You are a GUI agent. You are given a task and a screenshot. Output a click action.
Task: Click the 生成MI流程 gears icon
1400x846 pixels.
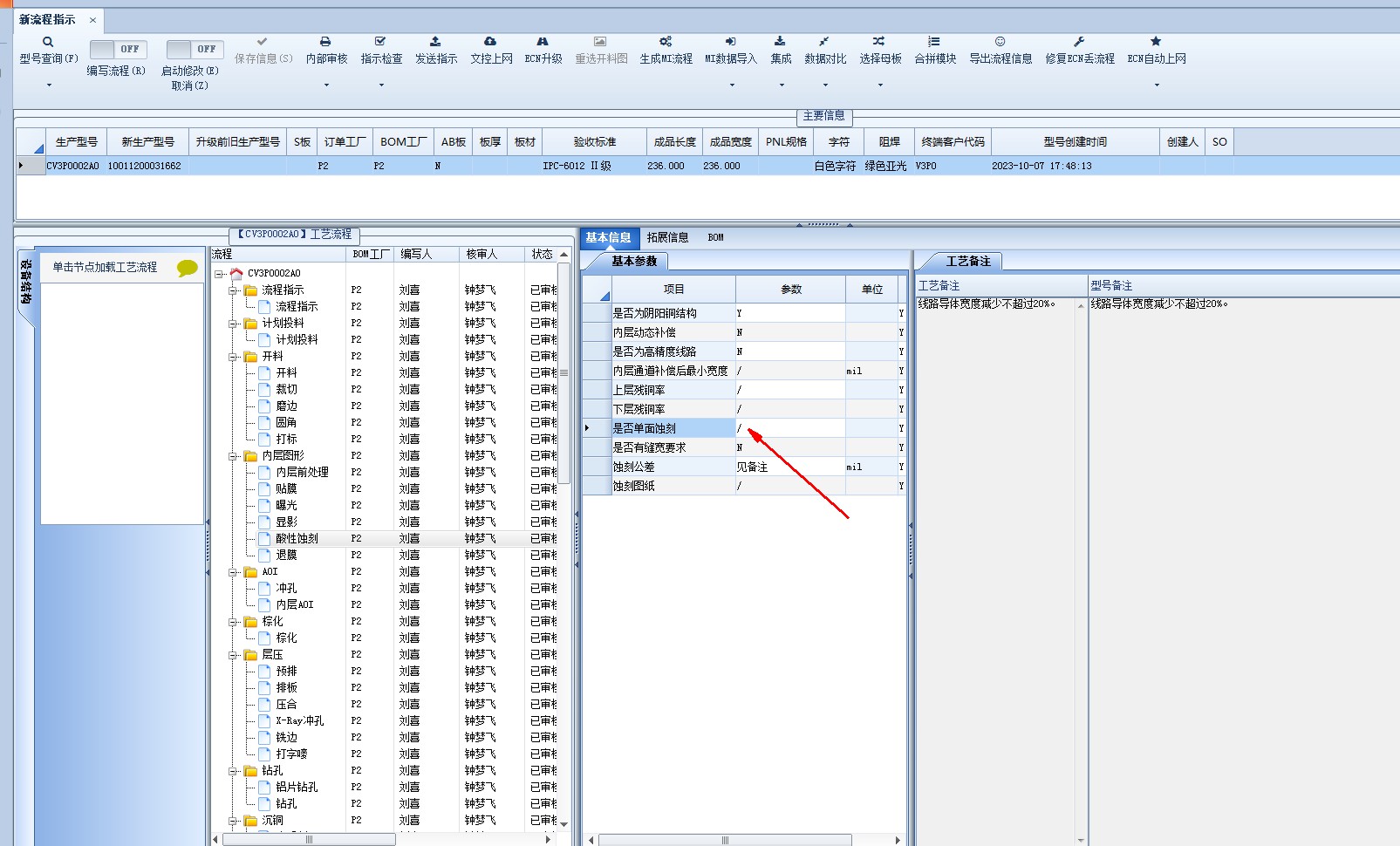(666, 41)
